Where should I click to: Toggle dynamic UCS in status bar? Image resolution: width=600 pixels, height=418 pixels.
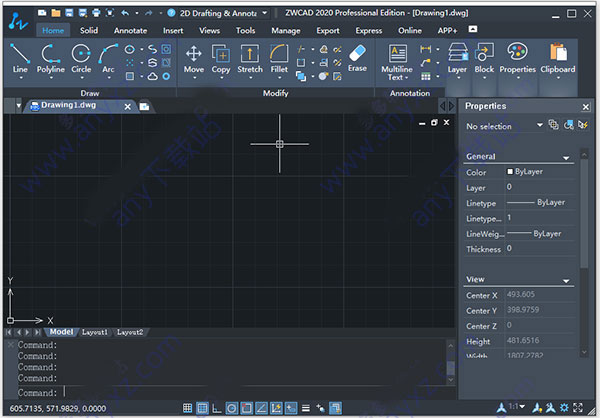276,408
